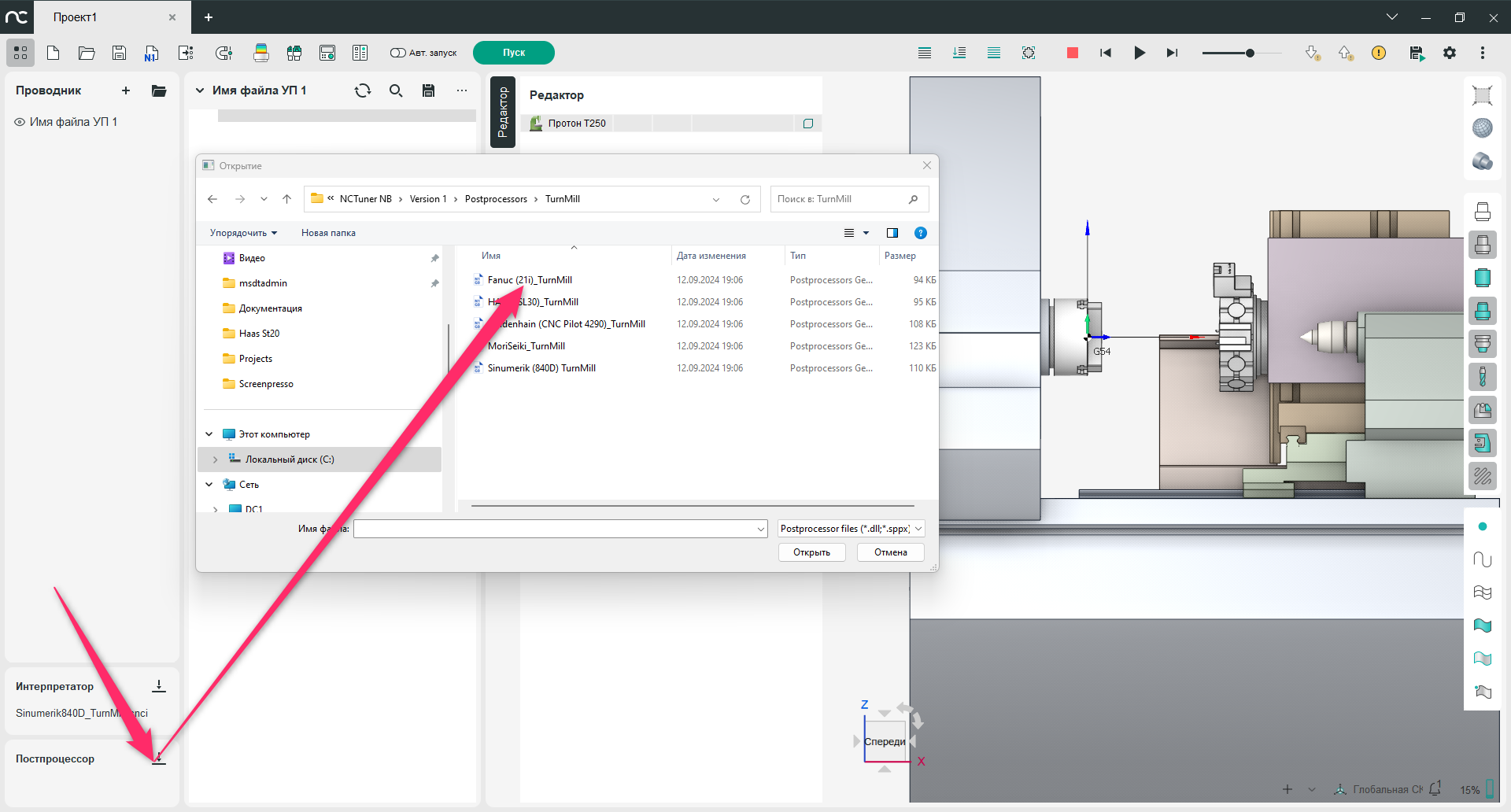The height and width of the screenshot is (812, 1511).
Task: Adjust the simulation speed slider
Action: coord(1250,53)
